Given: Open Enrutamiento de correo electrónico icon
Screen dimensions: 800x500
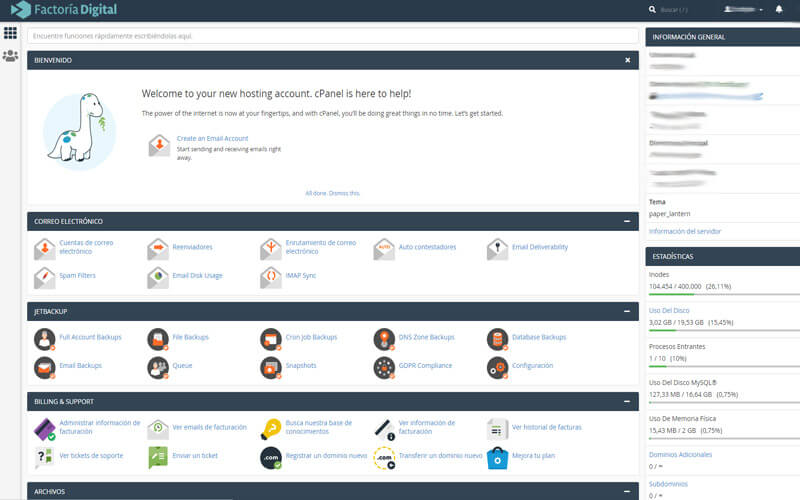Looking at the screenshot, I should click(271, 249).
